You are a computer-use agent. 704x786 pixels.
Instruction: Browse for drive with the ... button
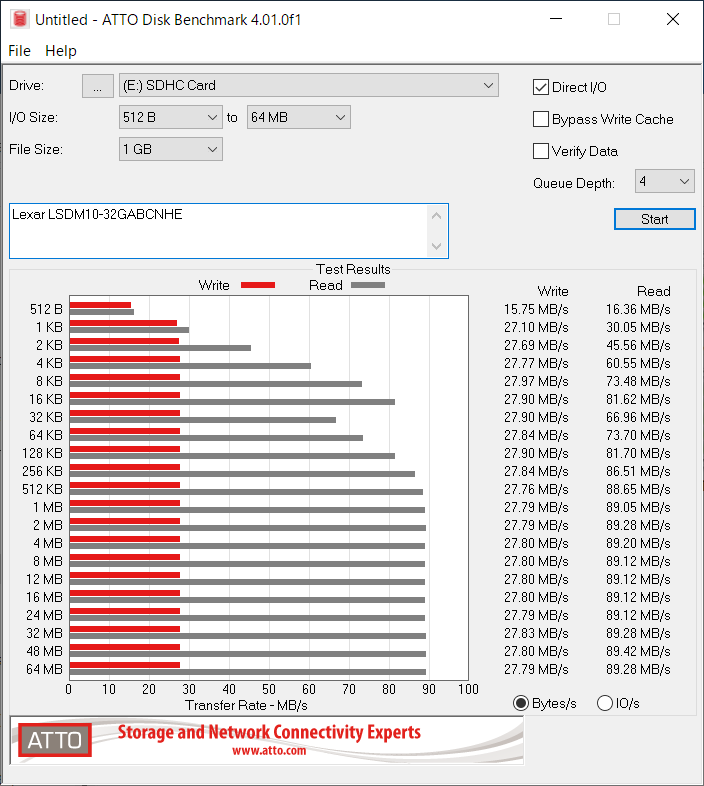pos(97,86)
